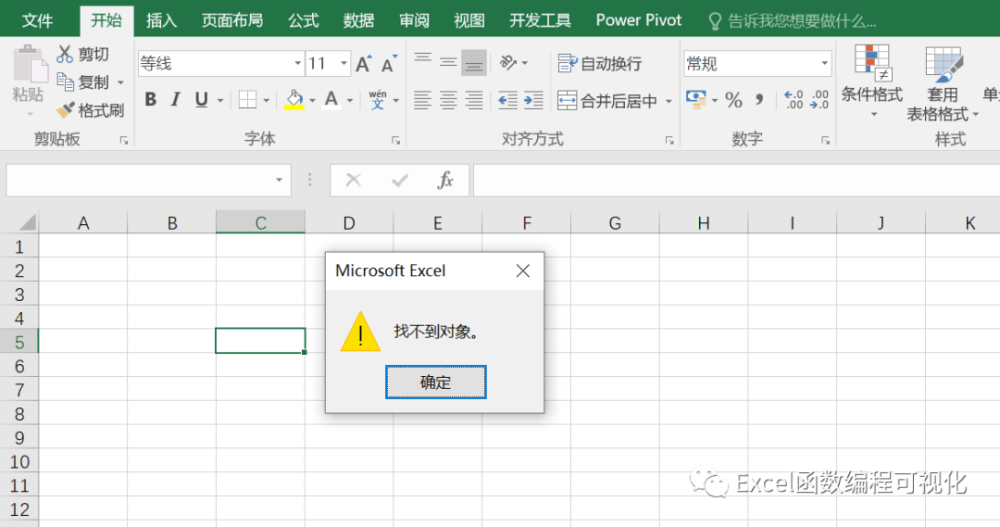Select the Format Painter (格式刷) brush
1000x527 pixels.
pos(65,110)
